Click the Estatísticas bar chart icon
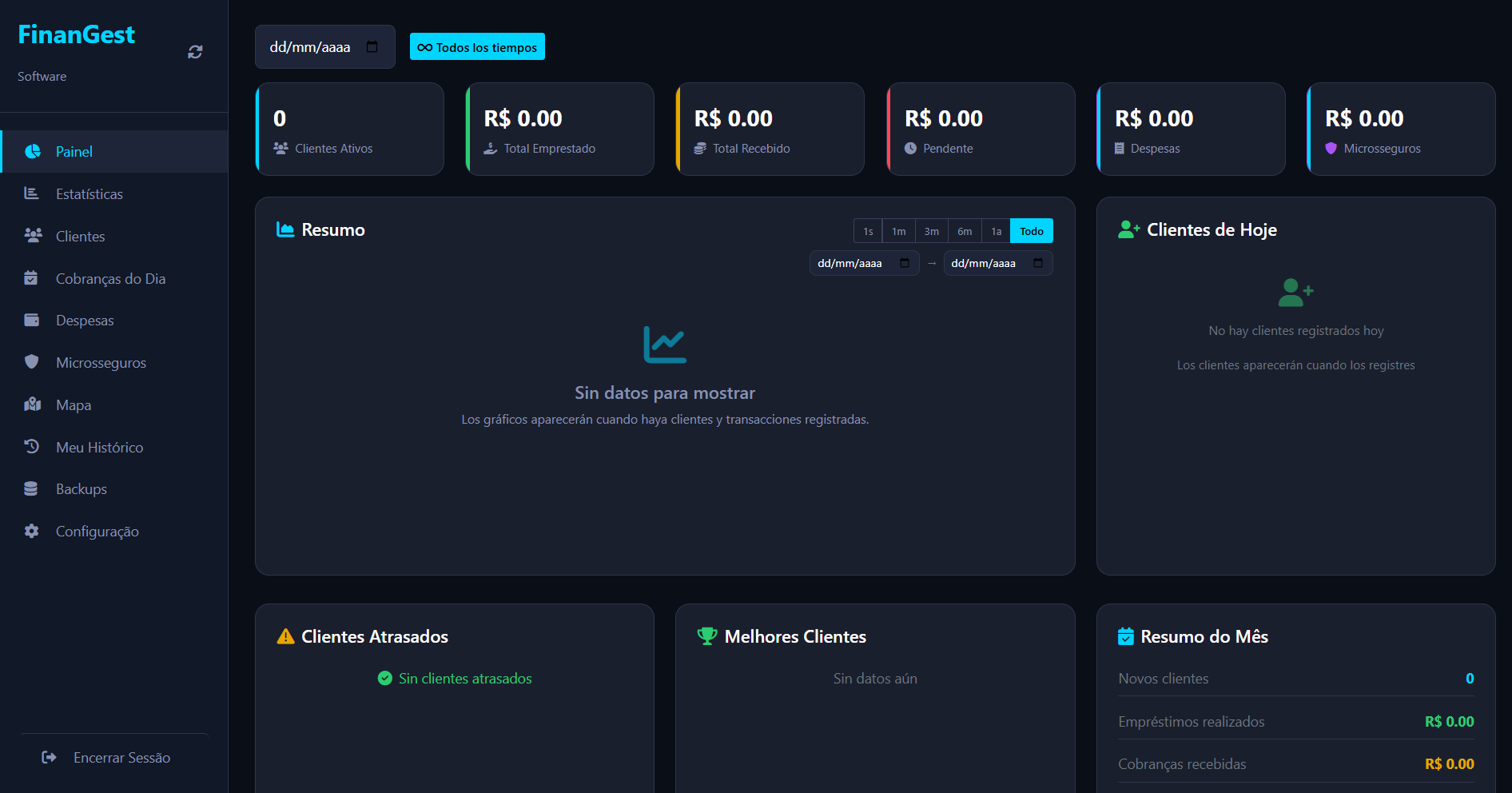Screen dimensions: 1512x793 click(x=31, y=193)
